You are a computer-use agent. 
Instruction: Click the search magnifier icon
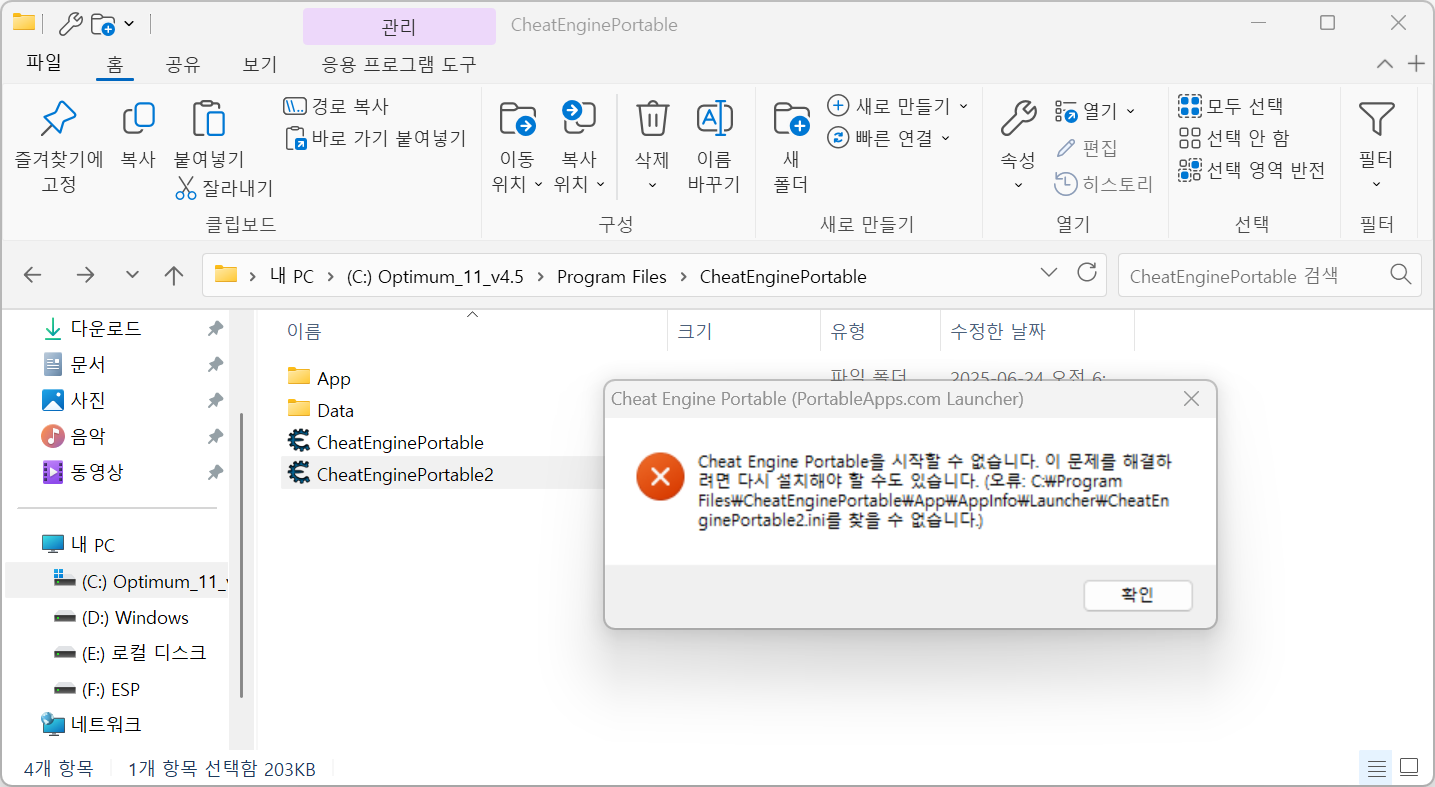(1401, 275)
